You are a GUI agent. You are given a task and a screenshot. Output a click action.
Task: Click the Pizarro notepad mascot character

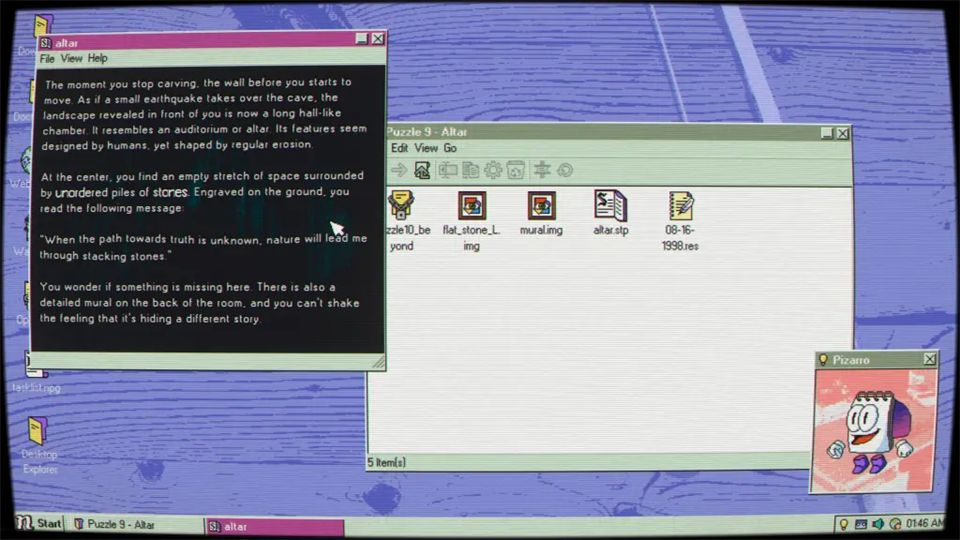[871, 431]
